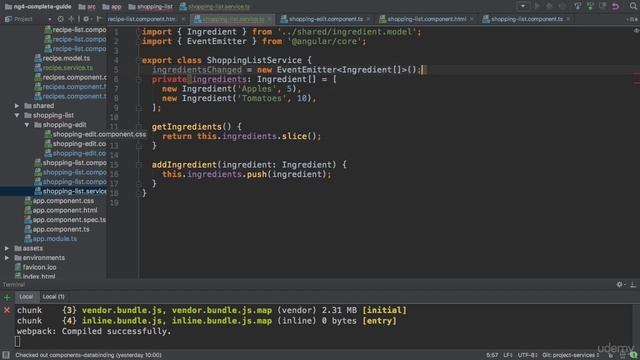Switch to shopping-list.component.html tab
This screenshot has height=360, width=640.
click(427, 19)
